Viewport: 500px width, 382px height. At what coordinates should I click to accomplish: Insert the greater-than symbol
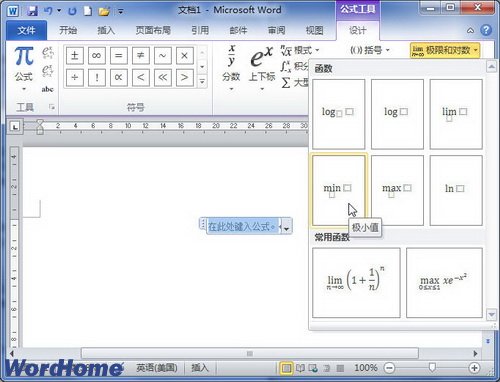[184, 77]
